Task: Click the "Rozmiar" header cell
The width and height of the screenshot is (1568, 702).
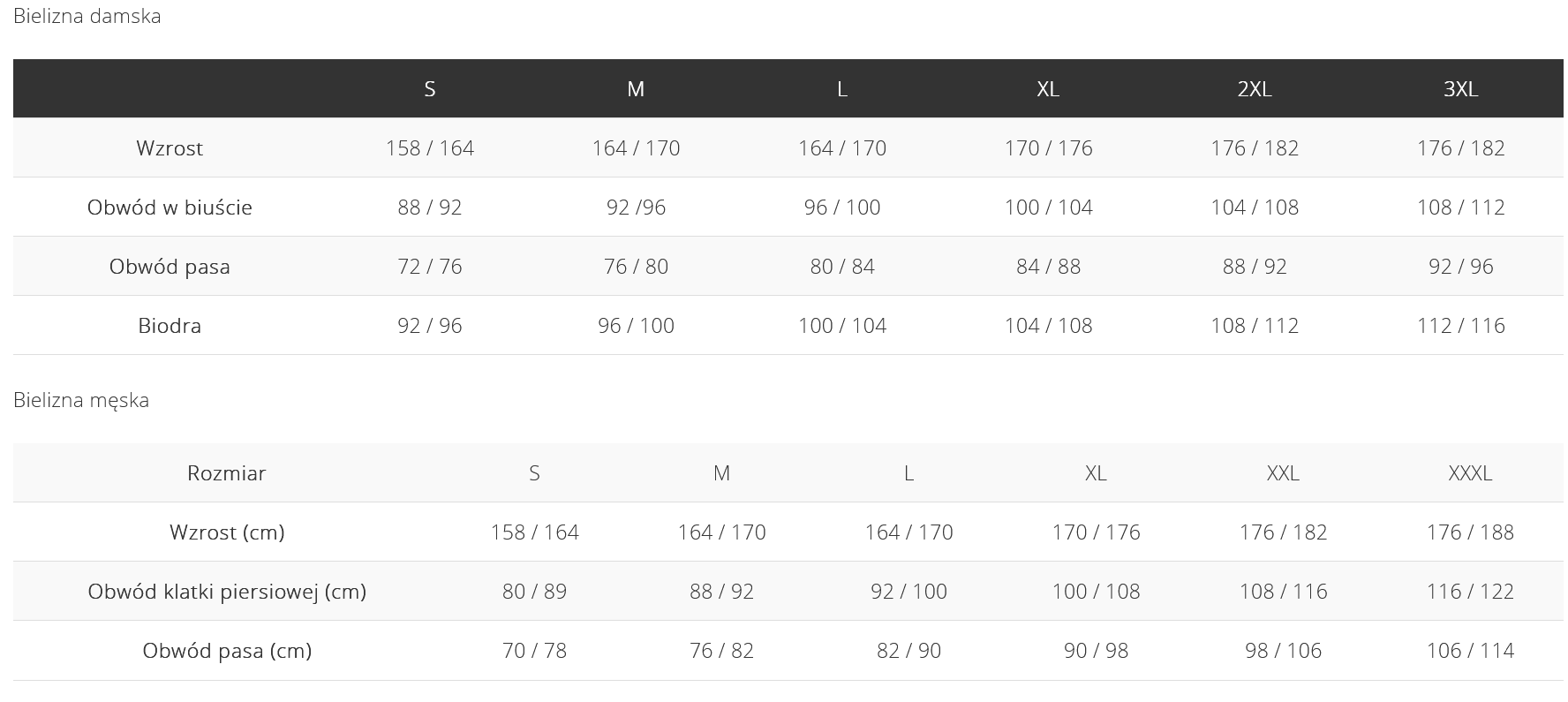Action: [x=226, y=473]
